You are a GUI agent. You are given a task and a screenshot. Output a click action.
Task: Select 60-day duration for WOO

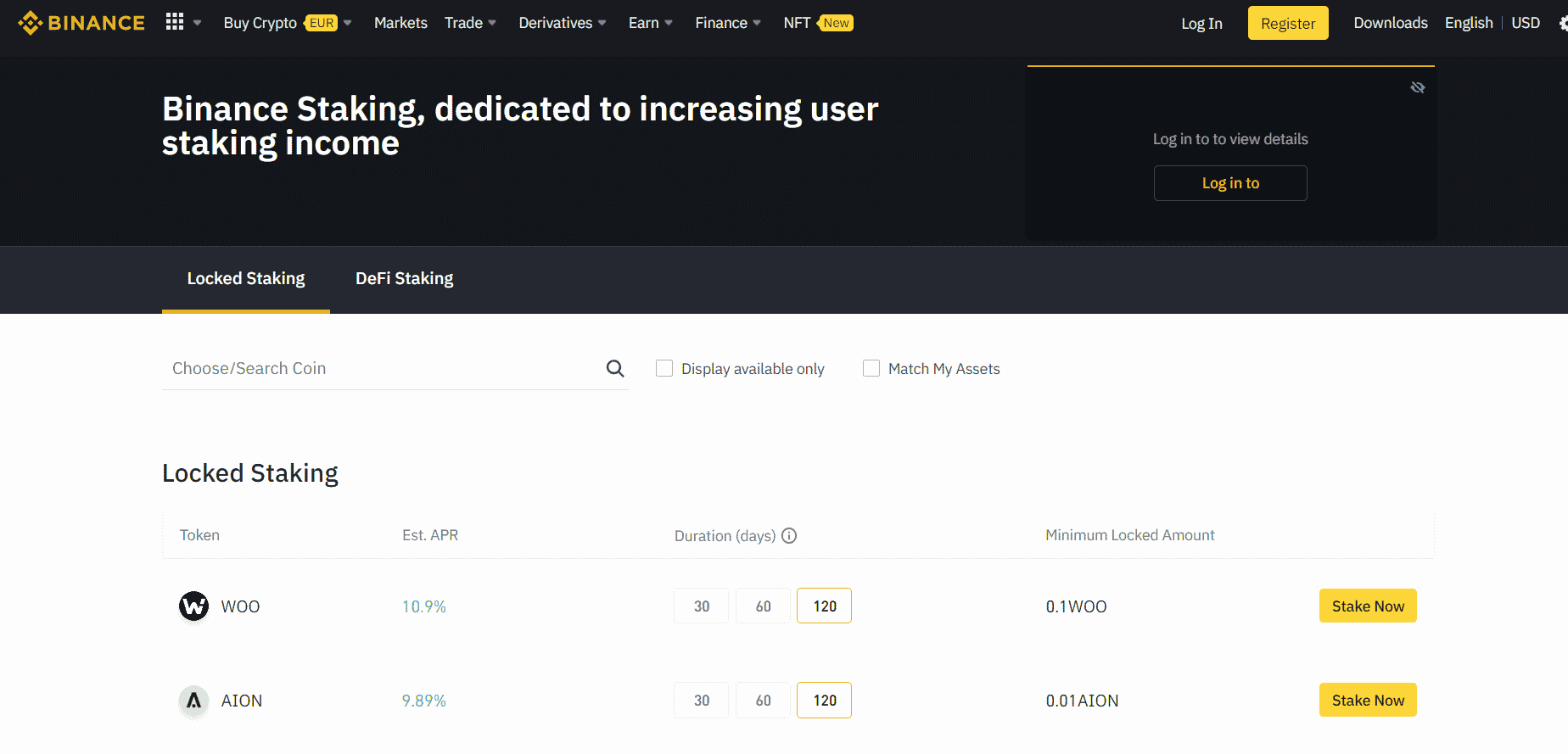[764, 606]
